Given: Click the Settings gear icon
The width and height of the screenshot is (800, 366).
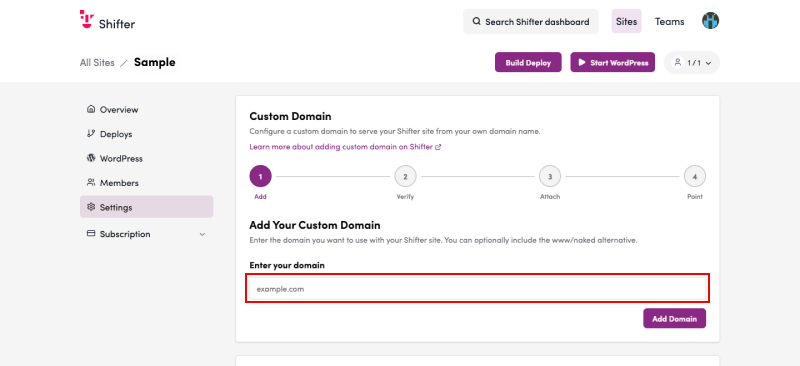Looking at the screenshot, I should (91, 207).
